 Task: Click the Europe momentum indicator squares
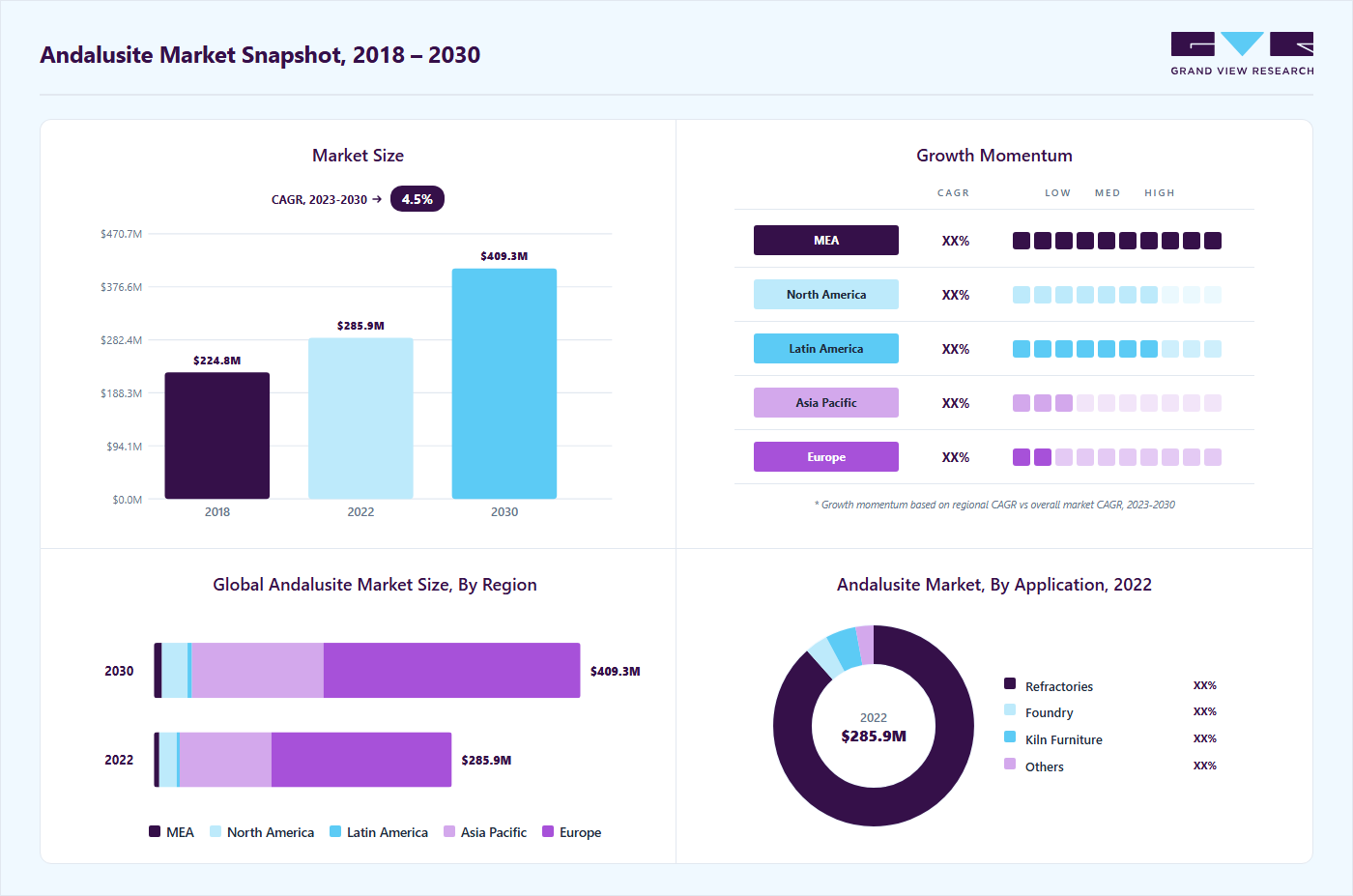tap(1117, 457)
